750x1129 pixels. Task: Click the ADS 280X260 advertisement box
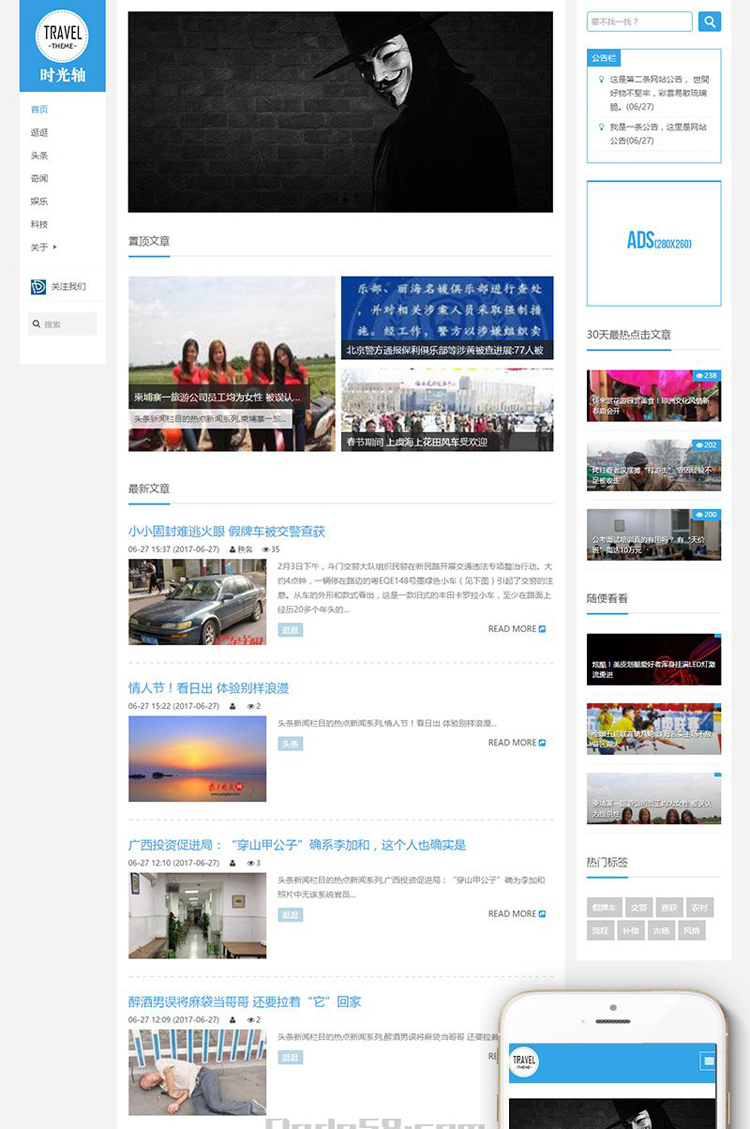pyautogui.click(x=654, y=243)
